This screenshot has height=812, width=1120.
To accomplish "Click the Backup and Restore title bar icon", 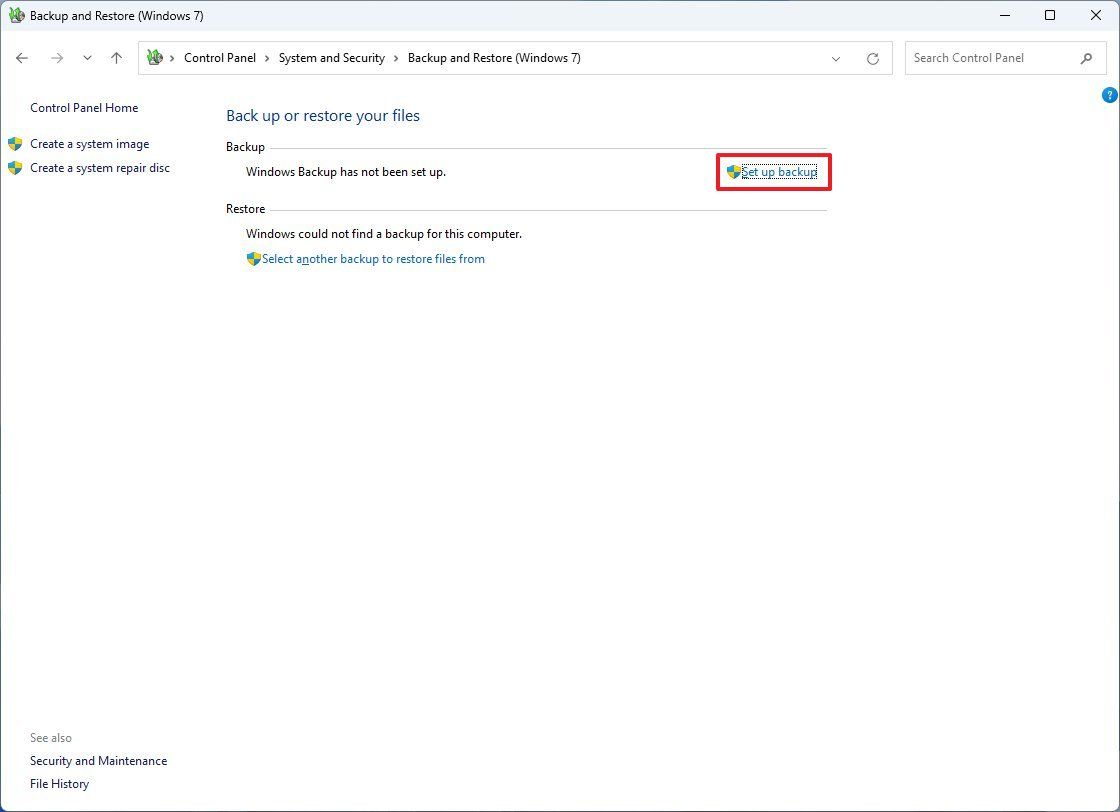I will click(17, 15).
